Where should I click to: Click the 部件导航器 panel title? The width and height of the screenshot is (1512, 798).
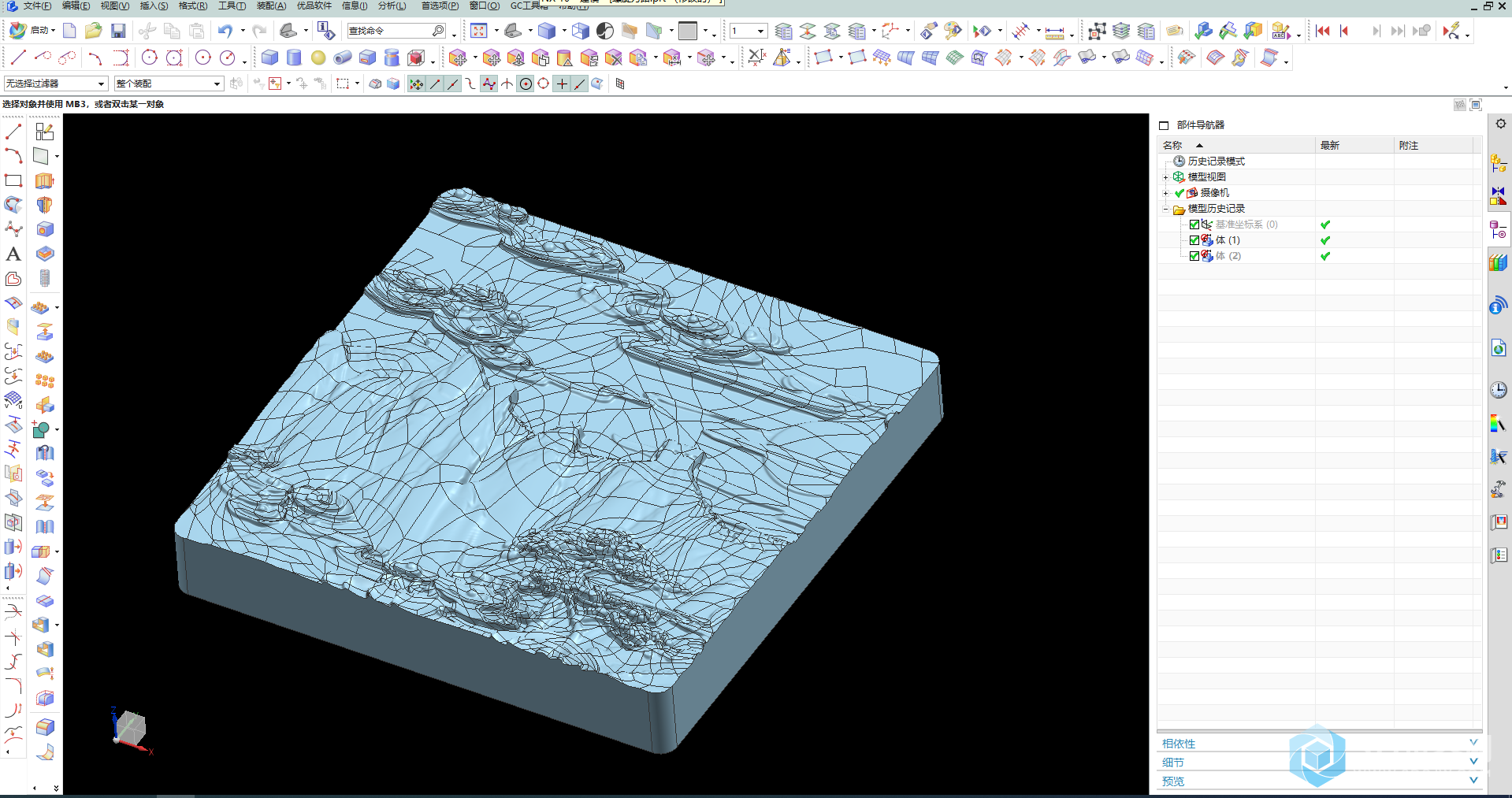[x=1200, y=124]
